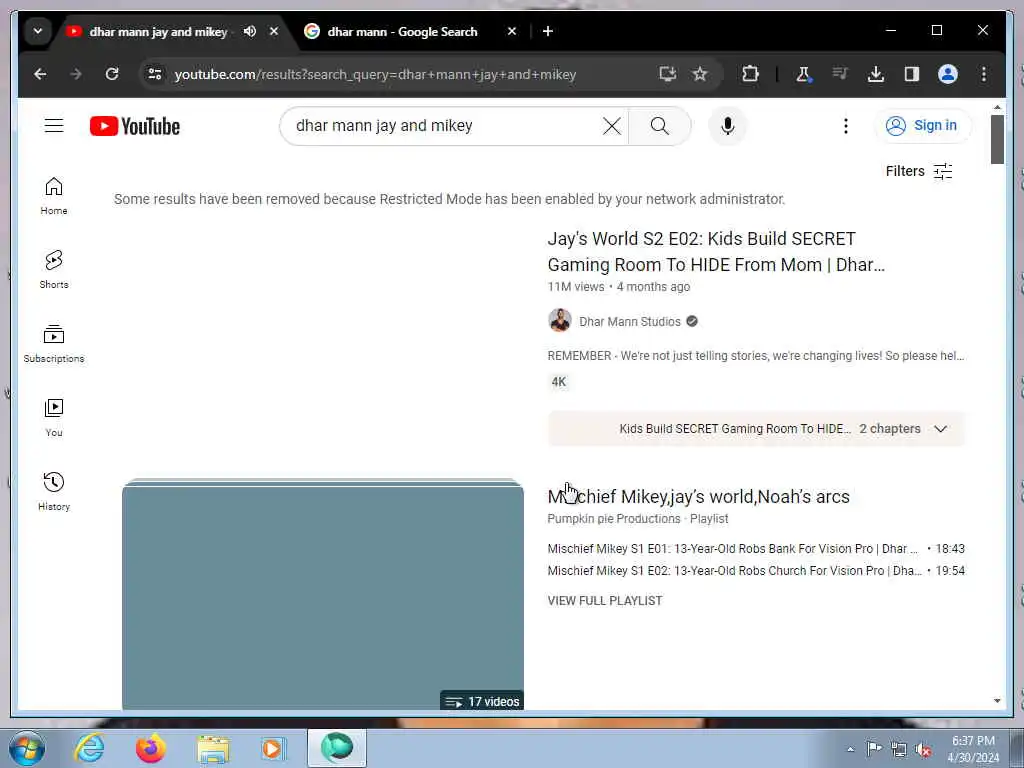1024x768 pixels.
Task: Click the muted volume tray icon
Action: pyautogui.click(x=923, y=750)
